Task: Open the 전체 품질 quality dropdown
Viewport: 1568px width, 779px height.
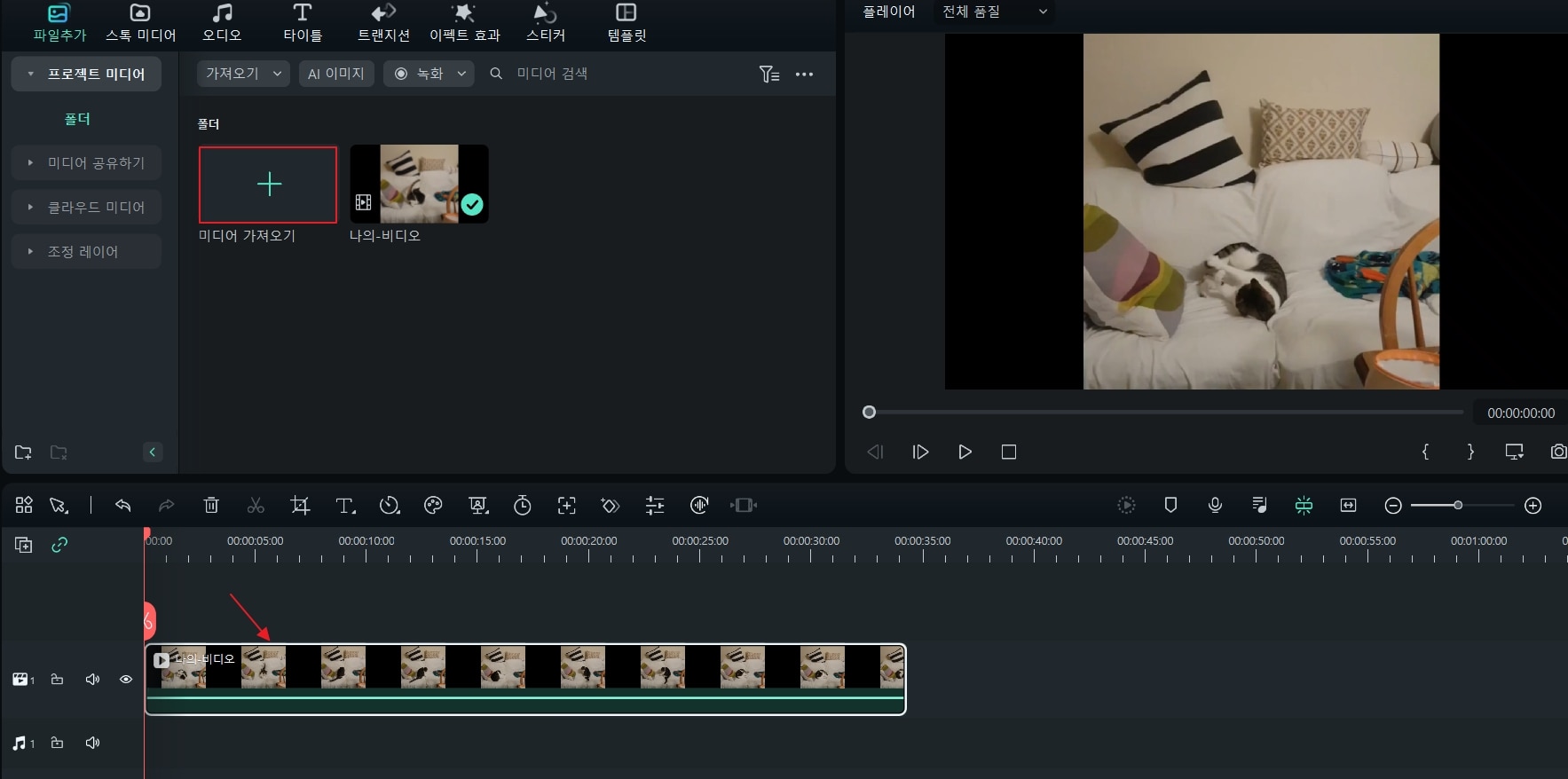Action: point(994,12)
